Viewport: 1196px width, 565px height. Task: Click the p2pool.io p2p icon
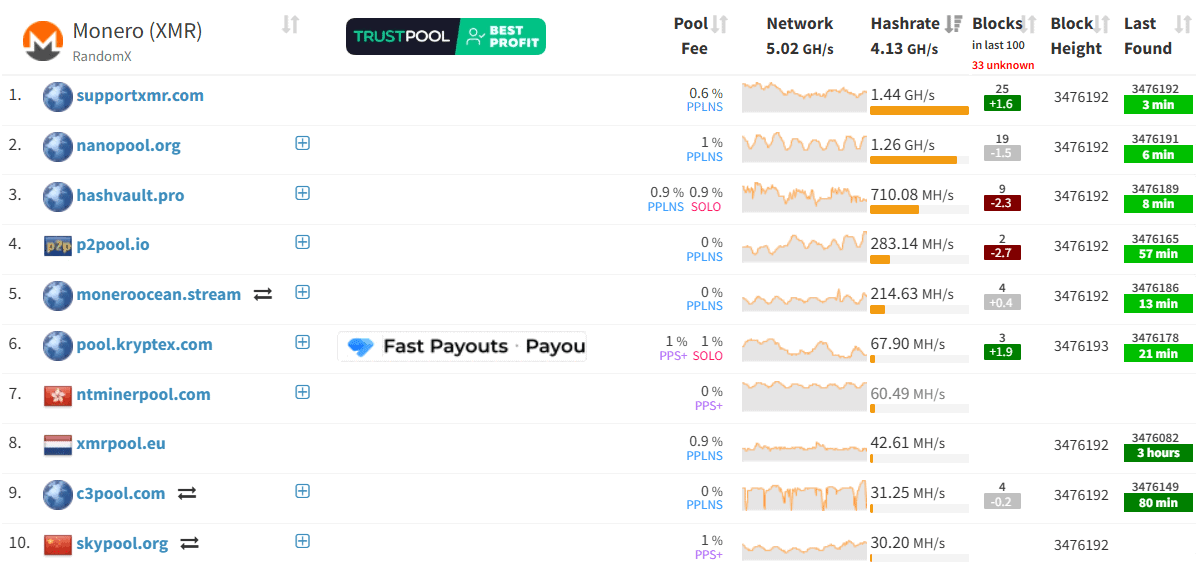pyautogui.click(x=58, y=245)
